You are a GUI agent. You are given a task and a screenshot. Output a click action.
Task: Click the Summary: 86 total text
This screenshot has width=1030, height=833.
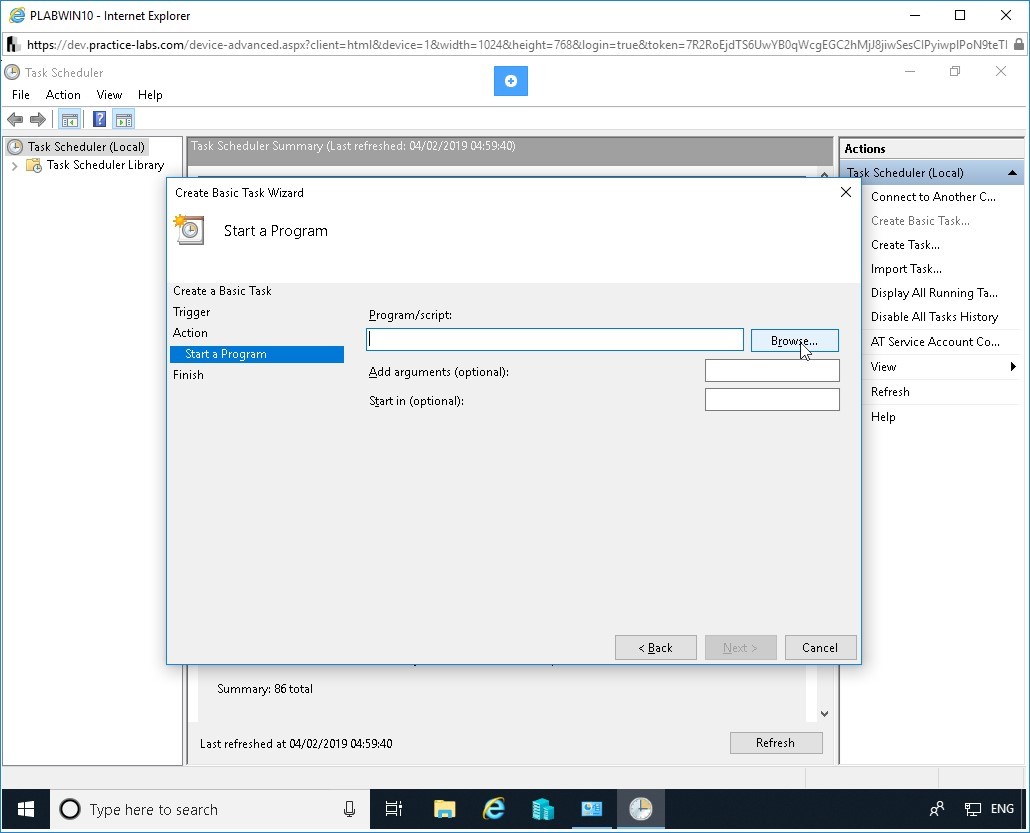coord(265,688)
